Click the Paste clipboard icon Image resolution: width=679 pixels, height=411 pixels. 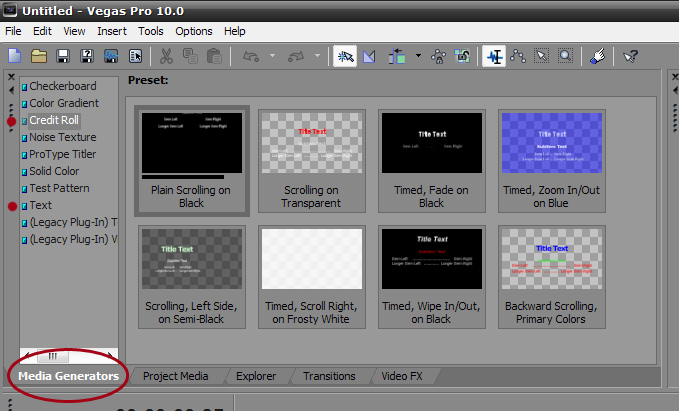(x=214, y=56)
